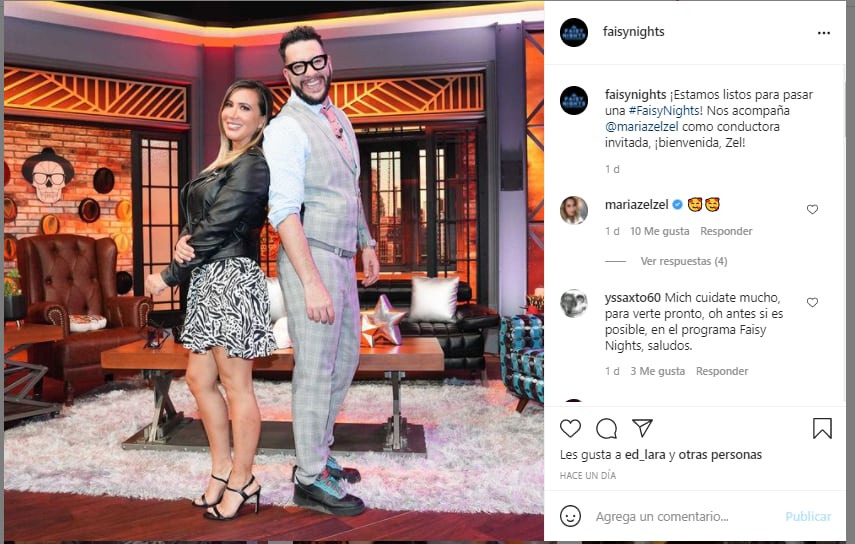Share the post via paper plane icon

642,428
